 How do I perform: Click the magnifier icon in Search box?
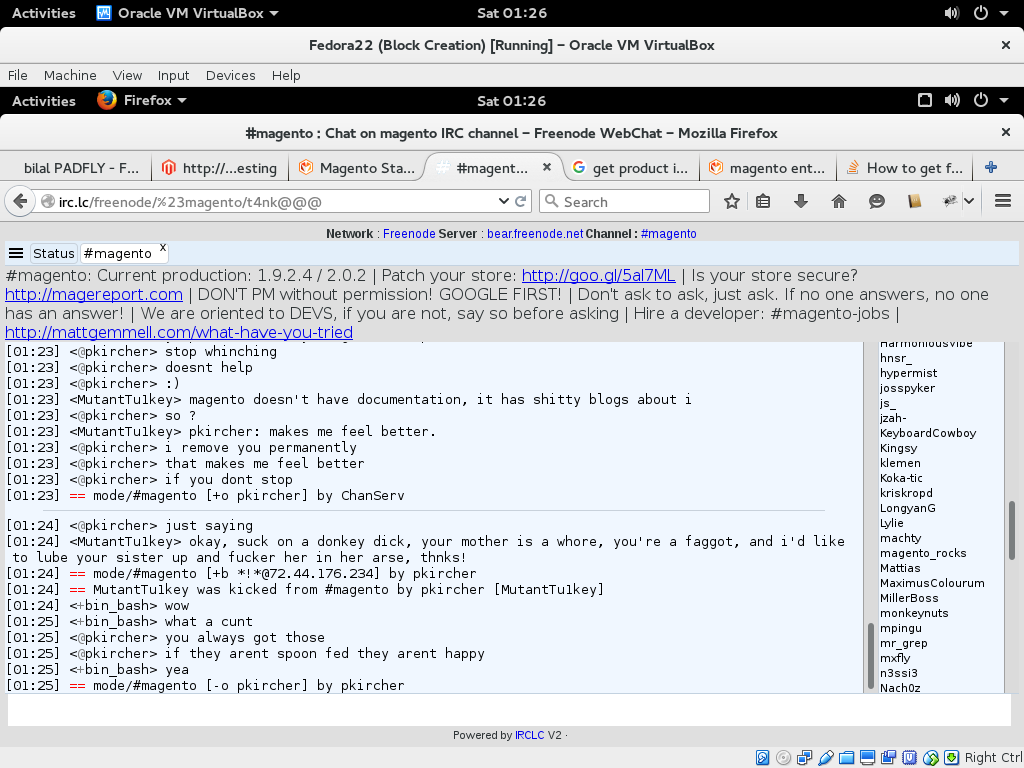552,201
